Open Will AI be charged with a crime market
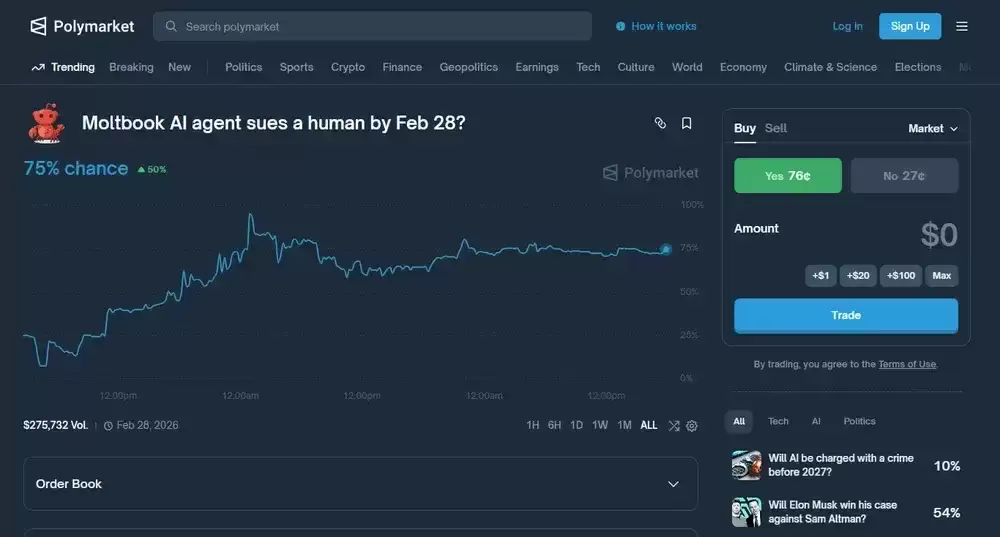The height and width of the screenshot is (537, 1000). (x=841, y=465)
